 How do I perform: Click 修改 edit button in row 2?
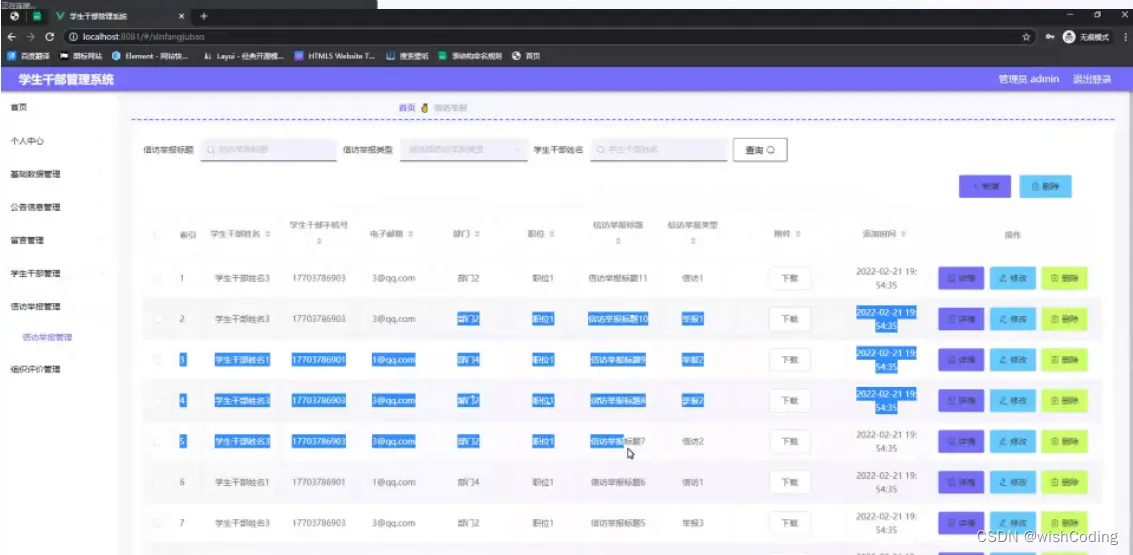pyautogui.click(x=1012, y=319)
